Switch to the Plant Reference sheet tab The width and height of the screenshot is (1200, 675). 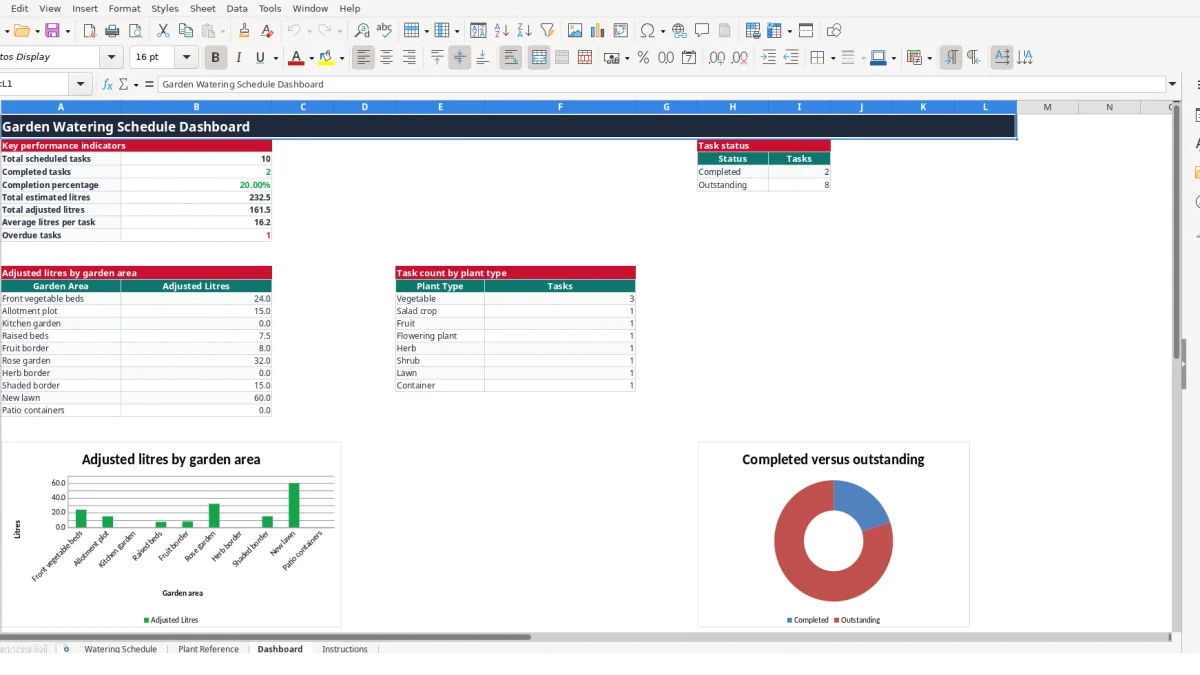coord(208,649)
